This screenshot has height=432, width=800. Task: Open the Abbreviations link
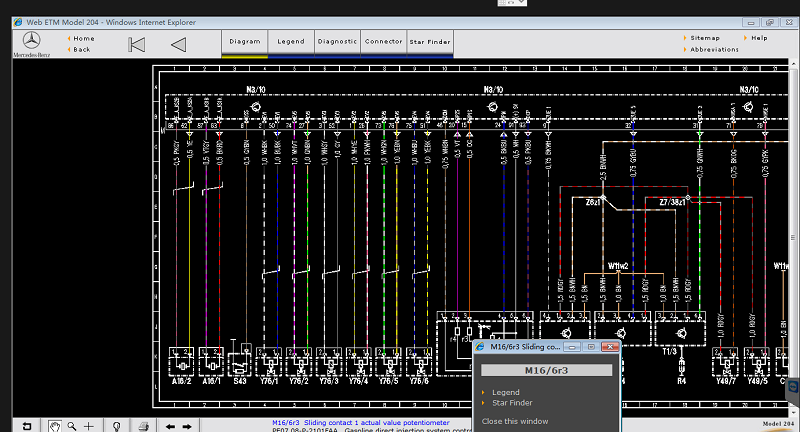714,49
